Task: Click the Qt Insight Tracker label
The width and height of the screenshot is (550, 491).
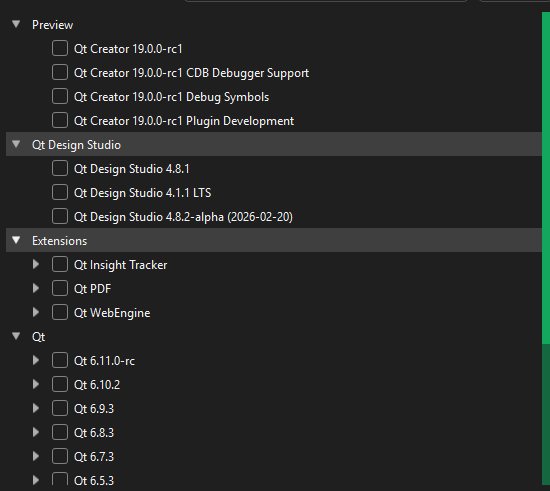Action: click(x=120, y=265)
